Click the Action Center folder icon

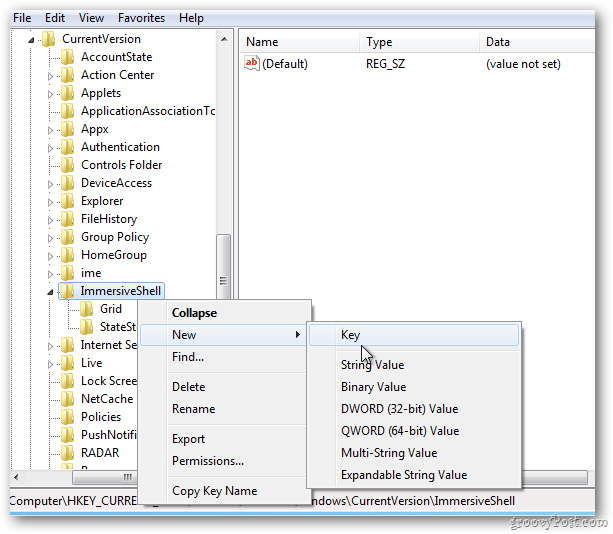tap(68, 75)
